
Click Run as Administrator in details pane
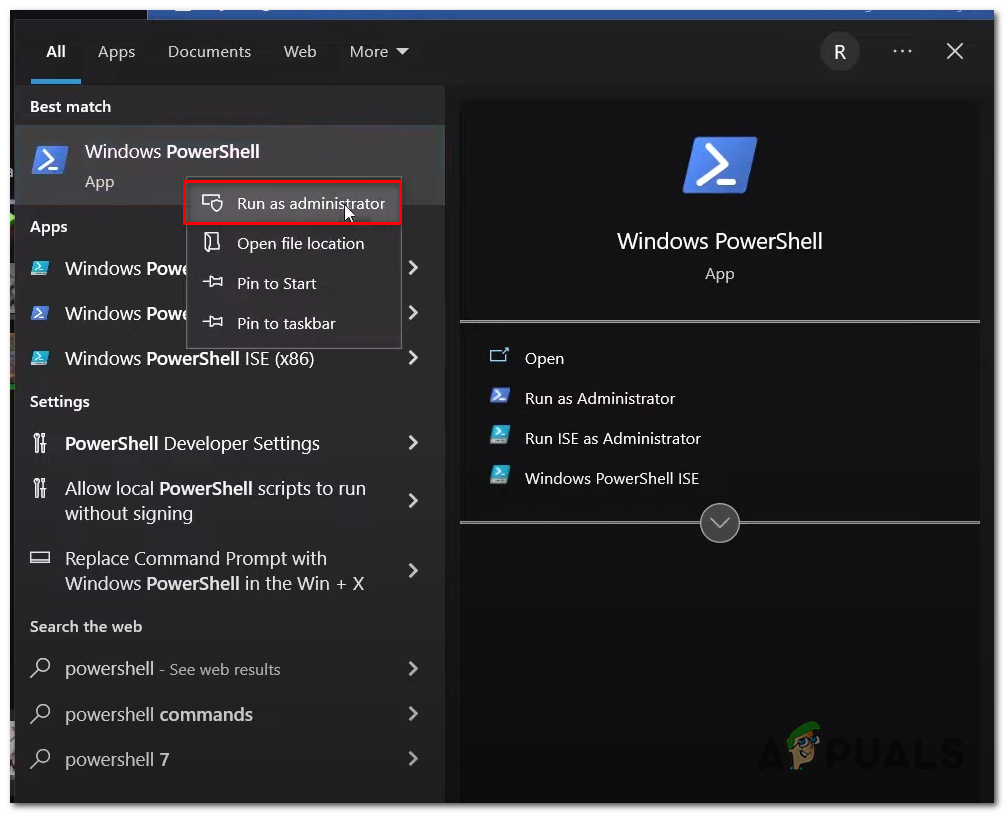[x=600, y=399]
